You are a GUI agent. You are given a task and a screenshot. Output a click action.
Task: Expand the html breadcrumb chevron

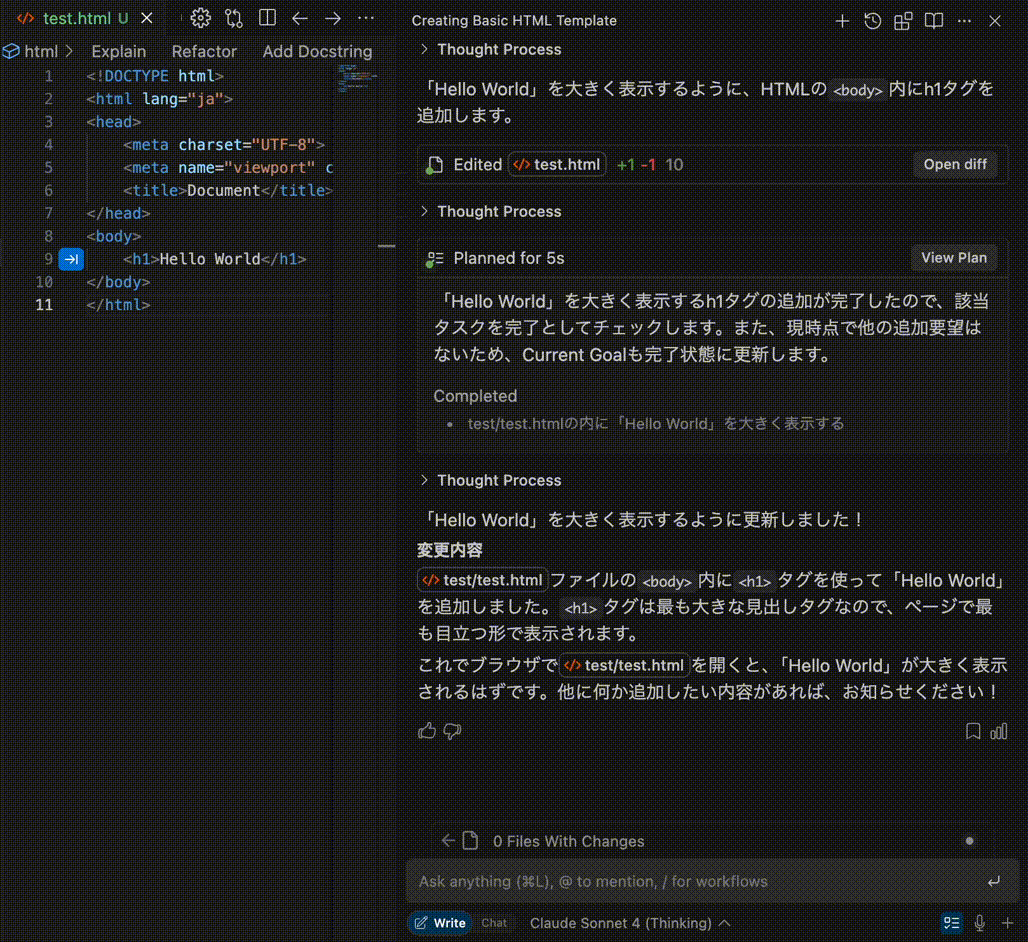point(69,51)
